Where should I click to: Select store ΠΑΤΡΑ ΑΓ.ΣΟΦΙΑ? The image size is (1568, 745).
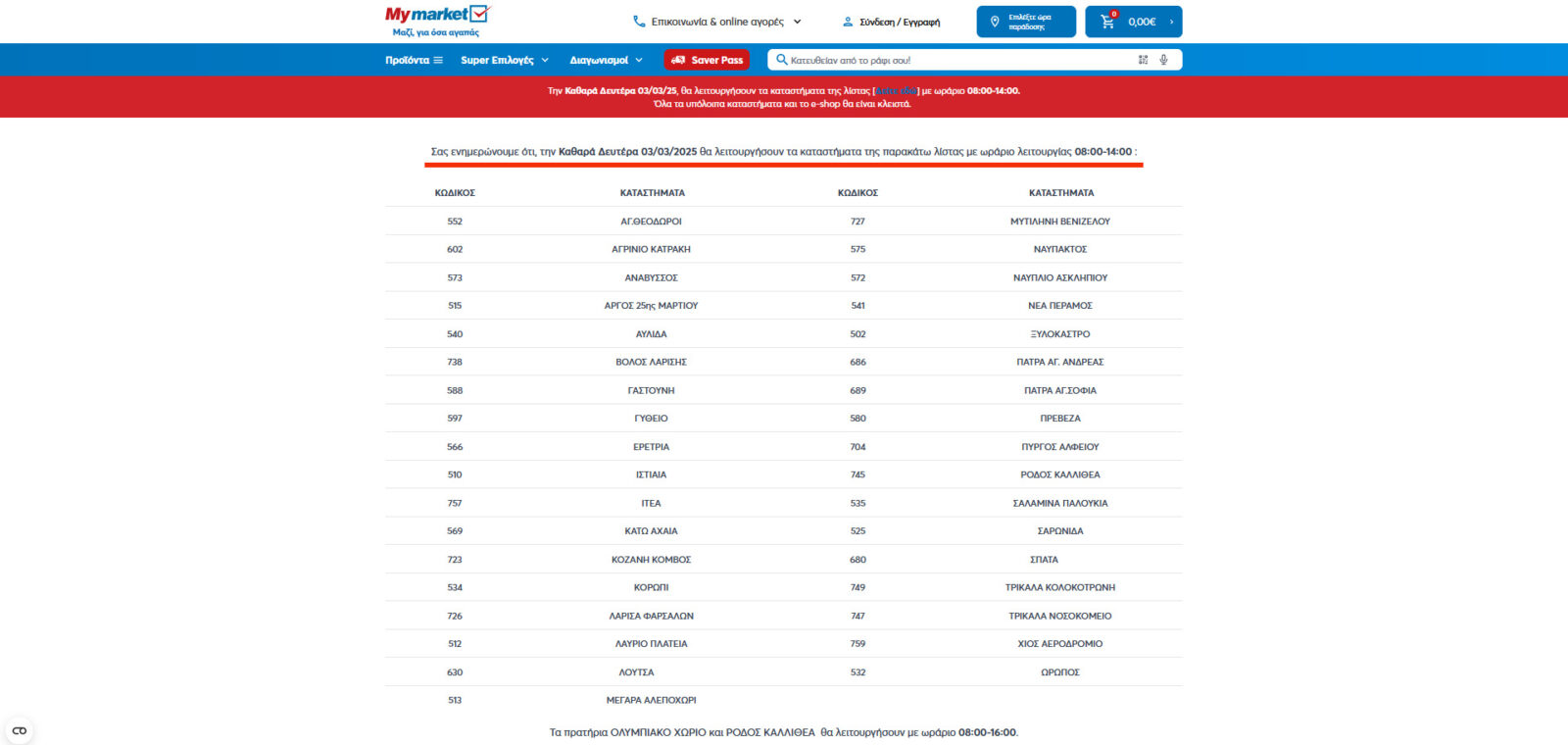point(1060,390)
